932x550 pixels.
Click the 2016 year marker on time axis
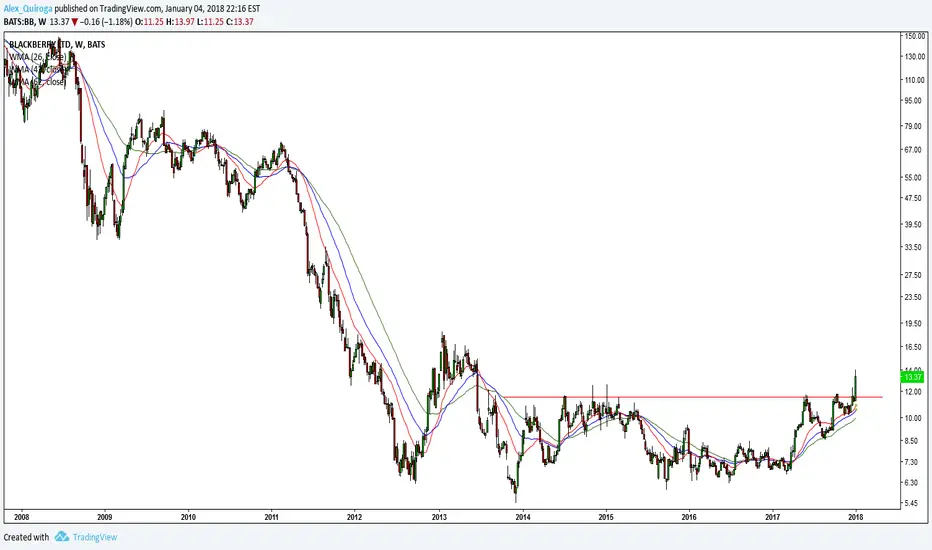click(689, 517)
